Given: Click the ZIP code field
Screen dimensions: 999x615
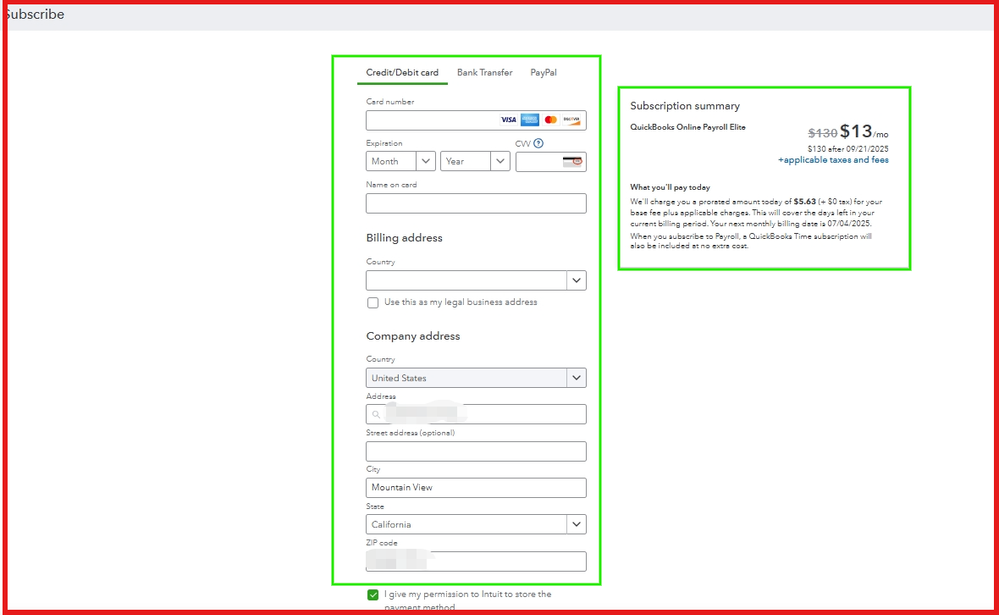Looking at the screenshot, I should pyautogui.click(x=476, y=561).
